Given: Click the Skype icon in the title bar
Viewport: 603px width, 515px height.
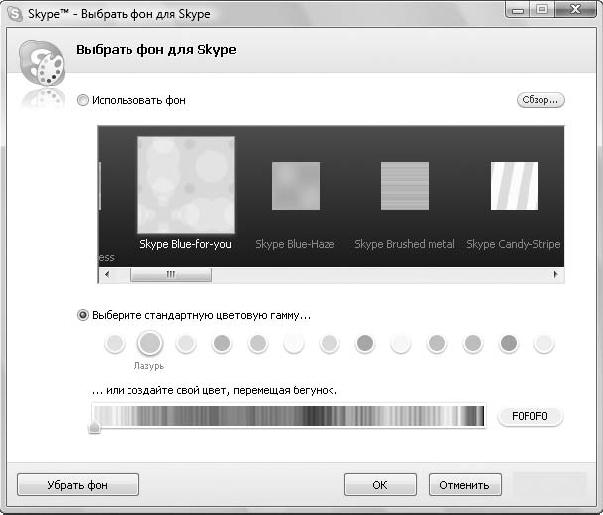Looking at the screenshot, I should click(x=15, y=13).
